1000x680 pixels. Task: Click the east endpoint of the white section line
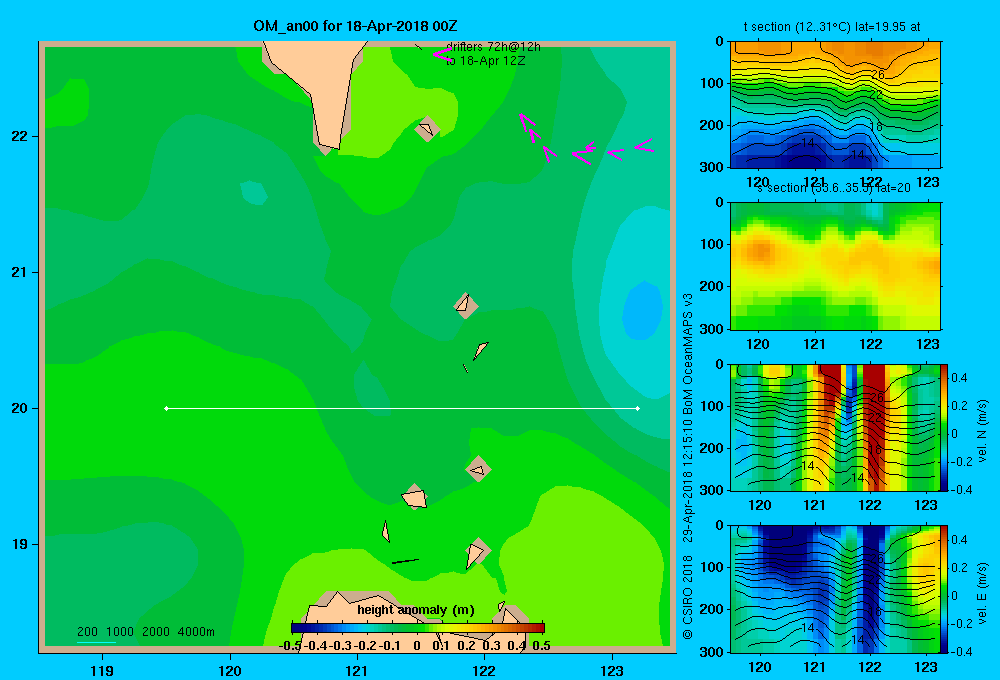click(638, 408)
